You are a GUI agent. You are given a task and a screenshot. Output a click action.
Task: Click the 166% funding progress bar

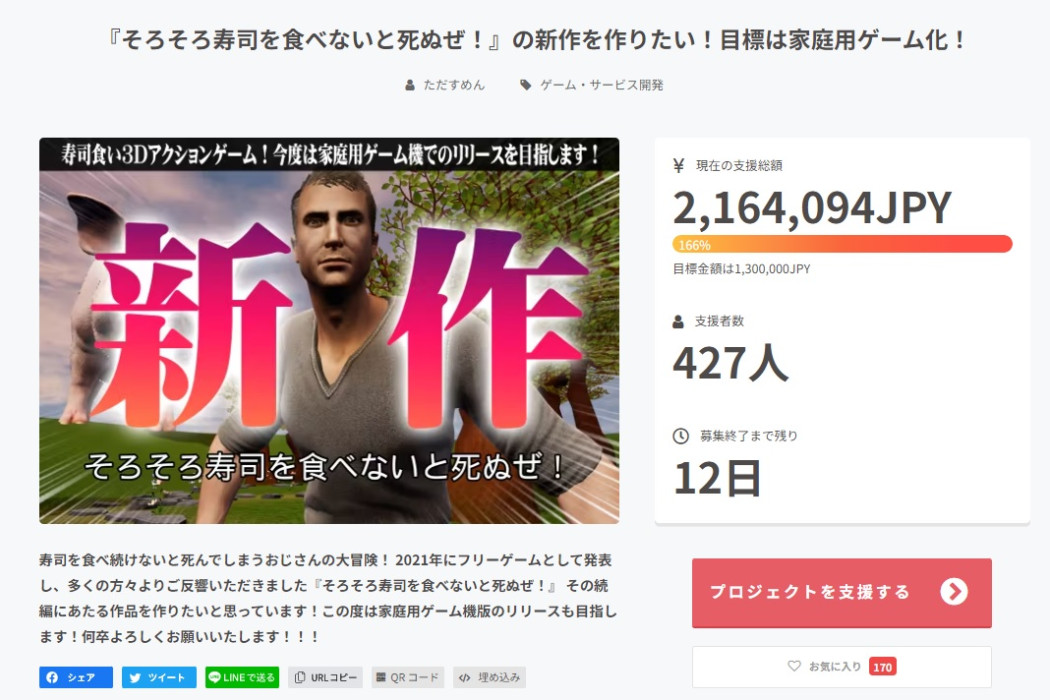pyautogui.click(x=842, y=244)
